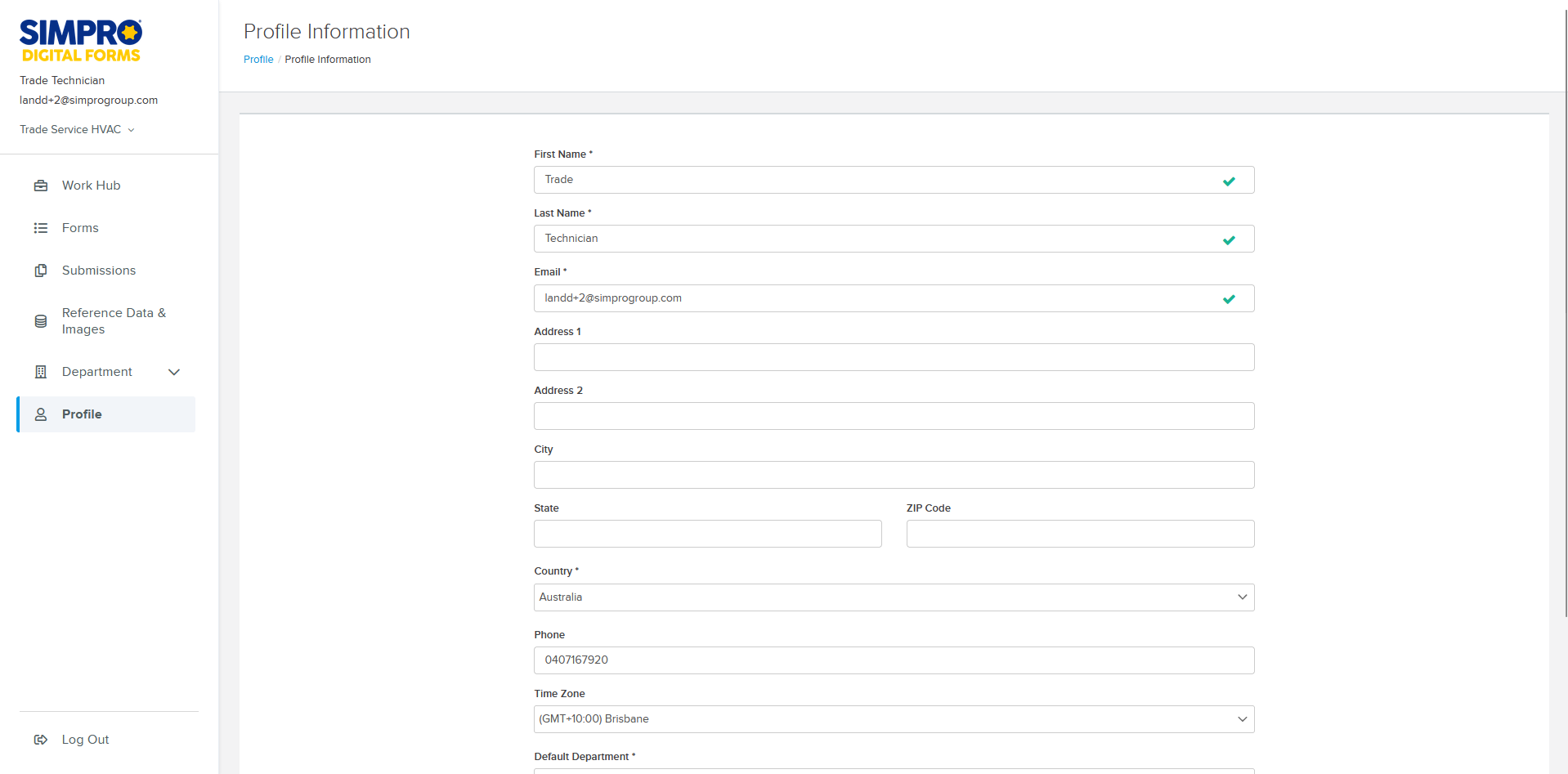Go to Forms in the sidebar
The image size is (1568, 774).
click(x=106, y=228)
